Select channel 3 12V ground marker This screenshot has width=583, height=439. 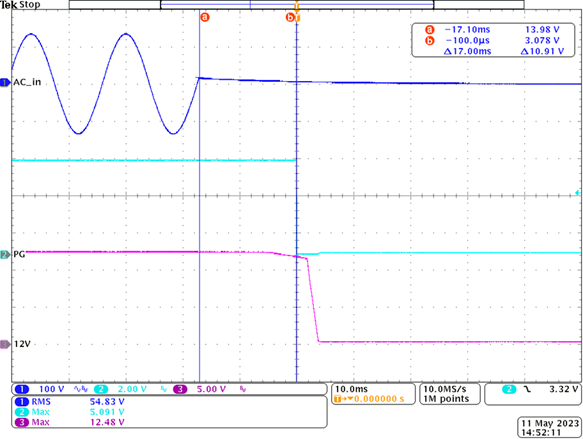pyautogui.click(x=5, y=345)
